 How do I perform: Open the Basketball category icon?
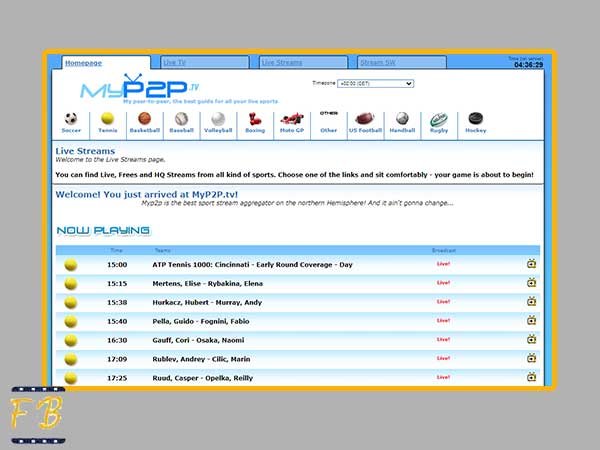coord(144,119)
